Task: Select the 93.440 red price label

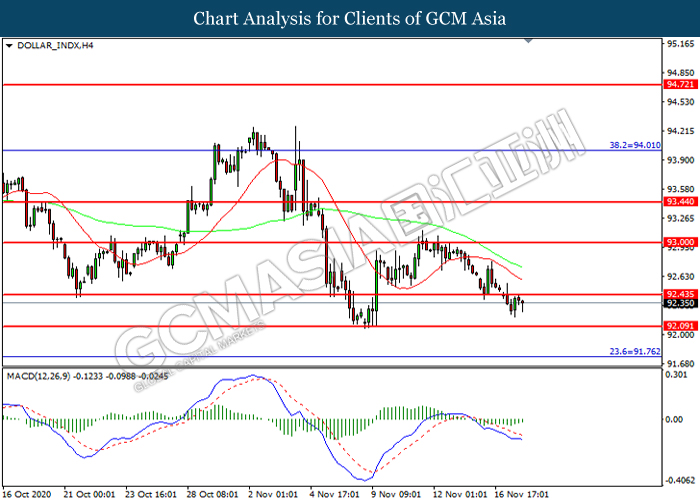Action: point(680,202)
